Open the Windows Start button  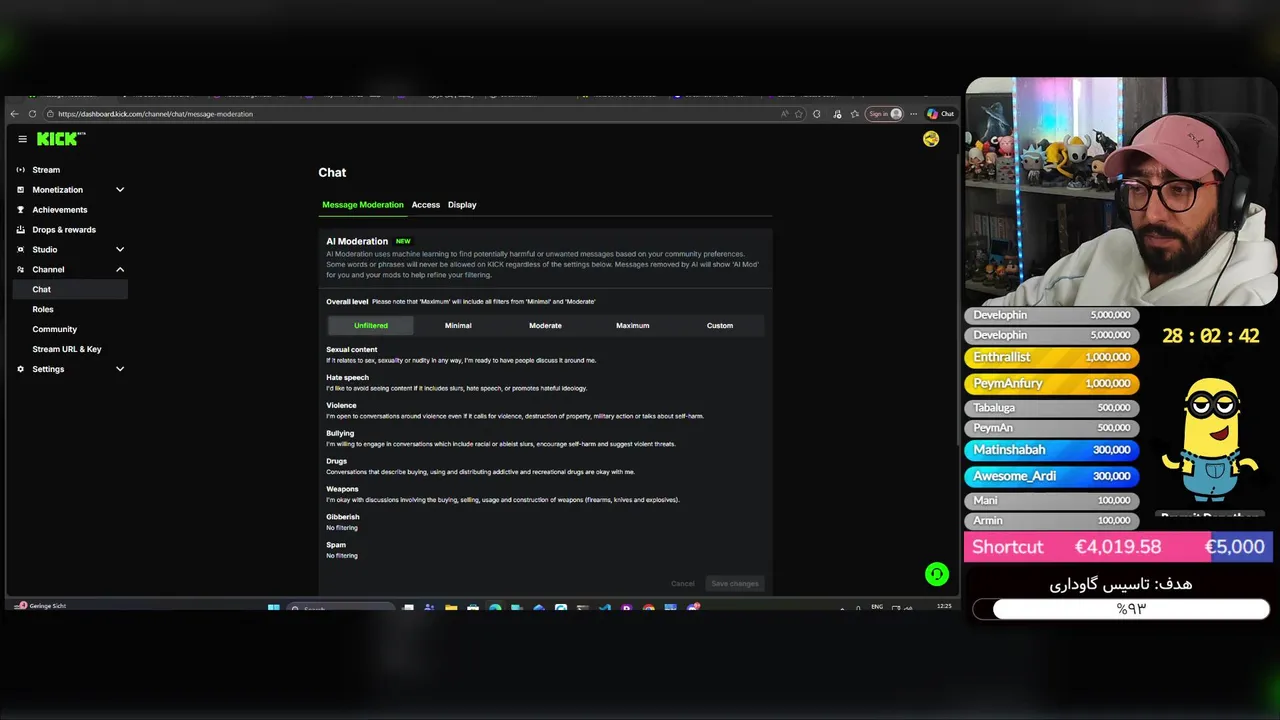tap(273, 607)
